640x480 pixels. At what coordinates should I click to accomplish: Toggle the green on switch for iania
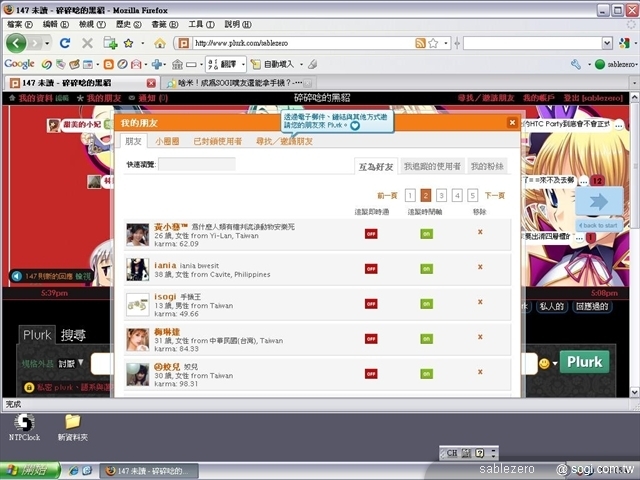tap(426, 268)
